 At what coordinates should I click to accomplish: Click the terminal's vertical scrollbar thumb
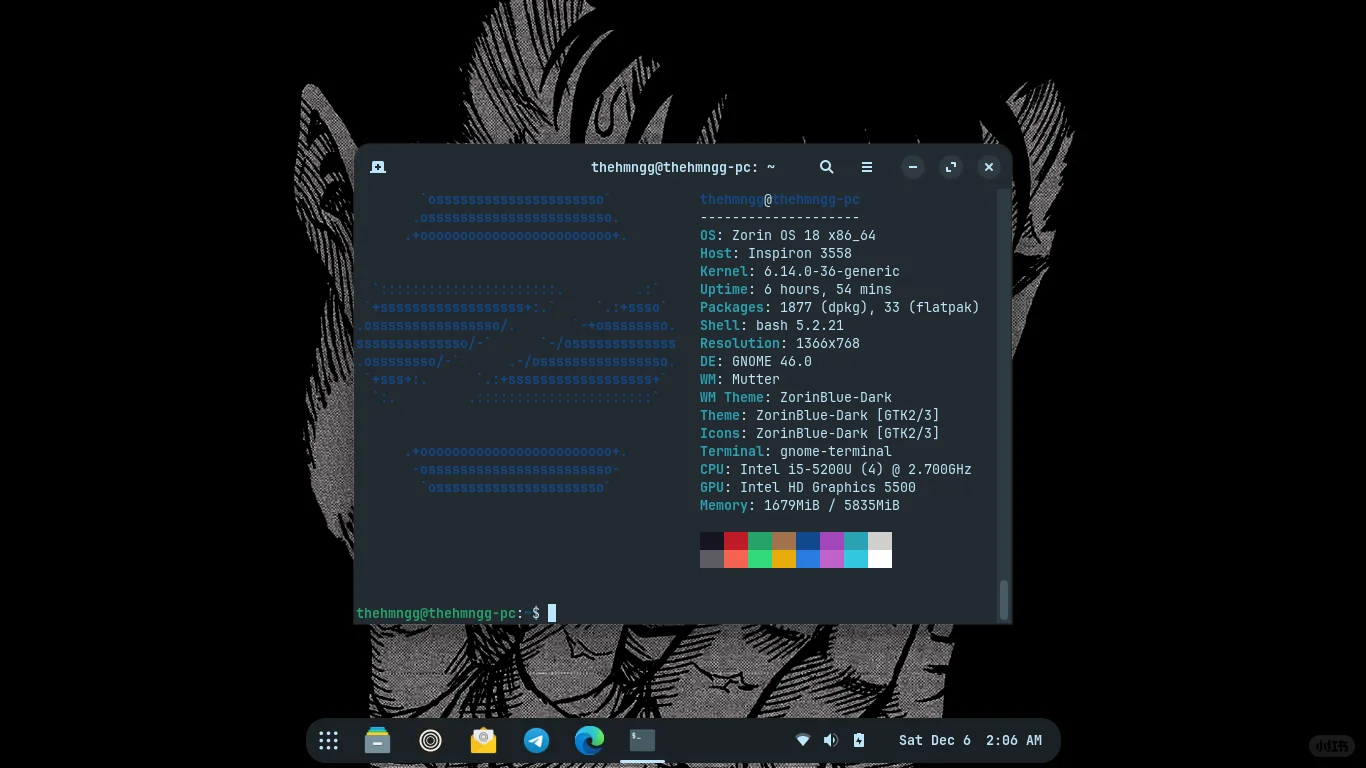1004,600
